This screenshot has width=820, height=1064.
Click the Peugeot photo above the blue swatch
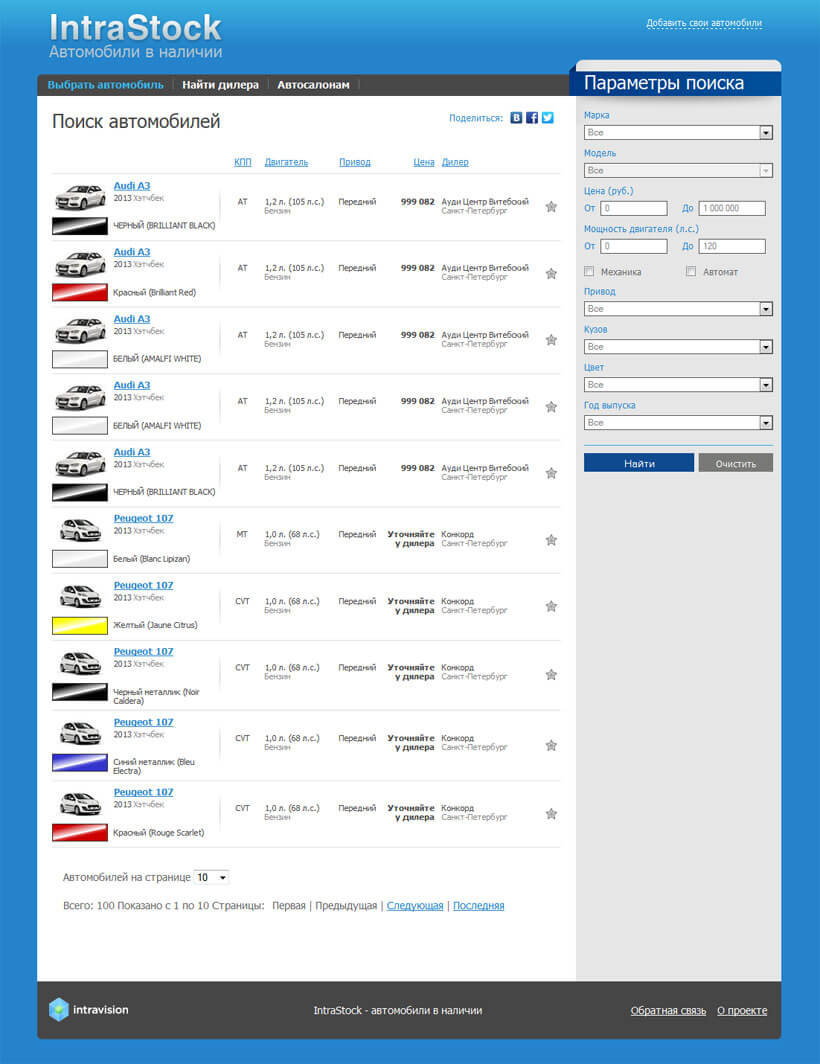click(80, 733)
